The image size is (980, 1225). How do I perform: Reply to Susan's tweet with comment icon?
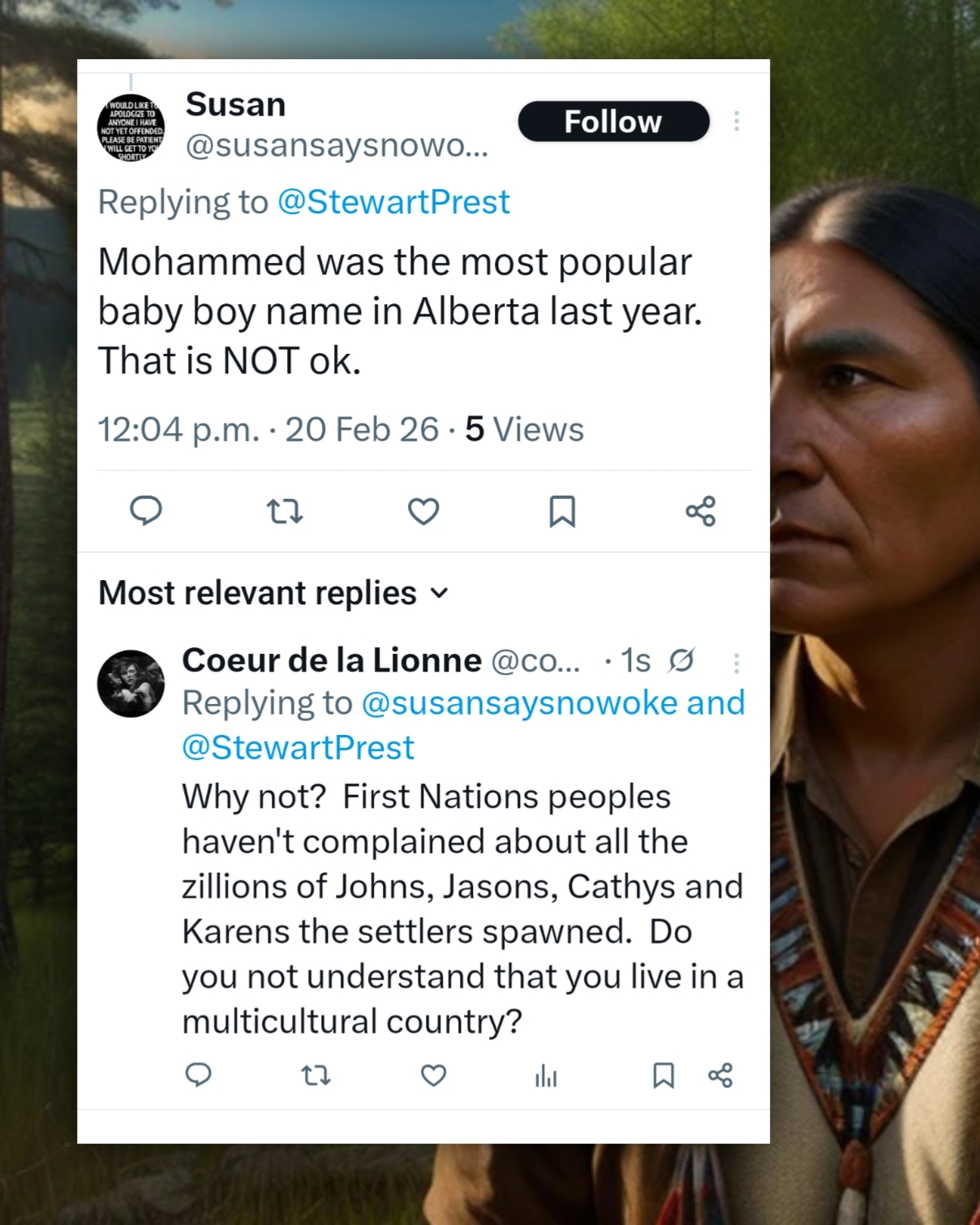[146, 511]
